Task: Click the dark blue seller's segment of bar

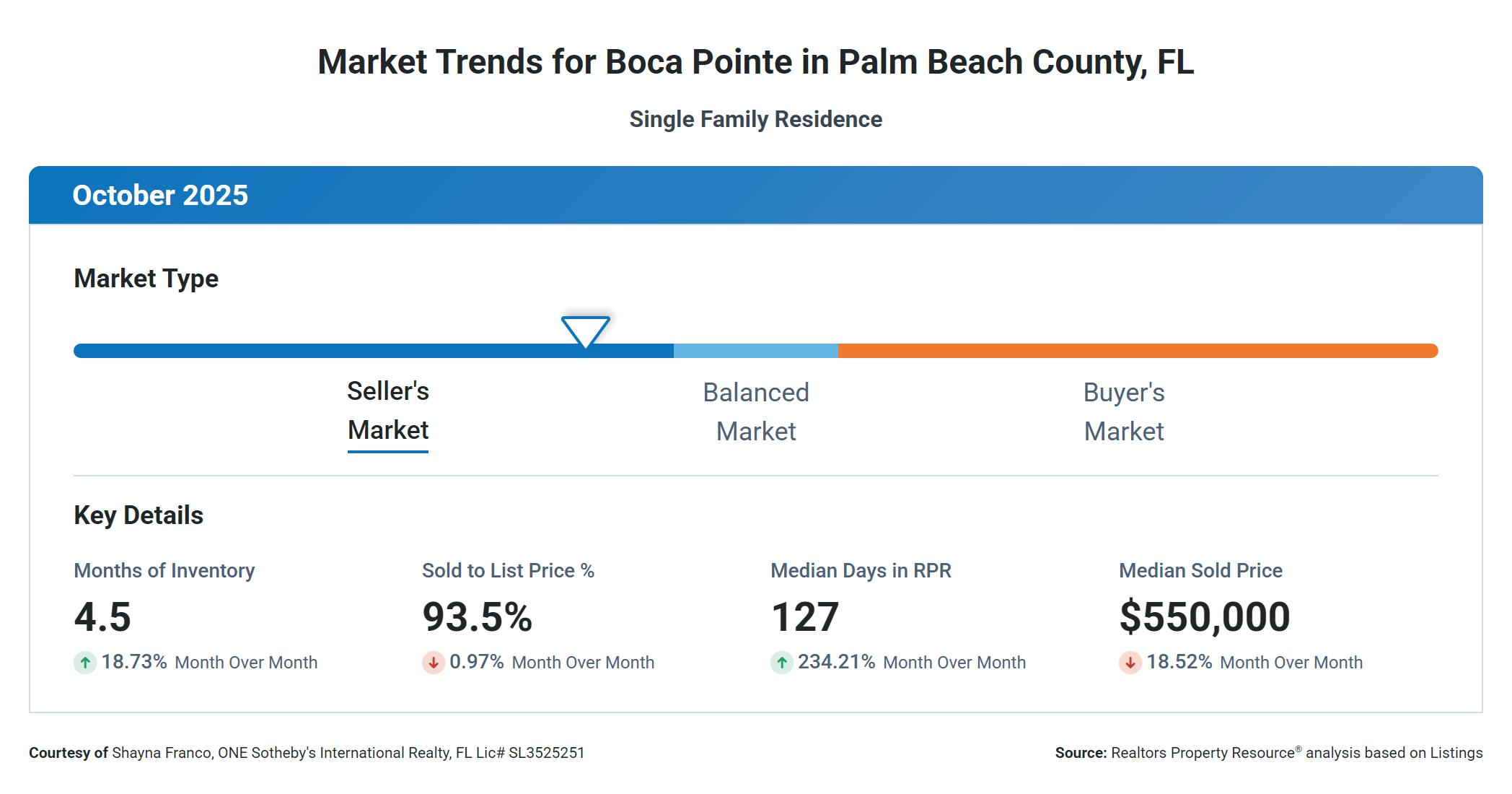Action: pyautogui.click(x=325, y=351)
